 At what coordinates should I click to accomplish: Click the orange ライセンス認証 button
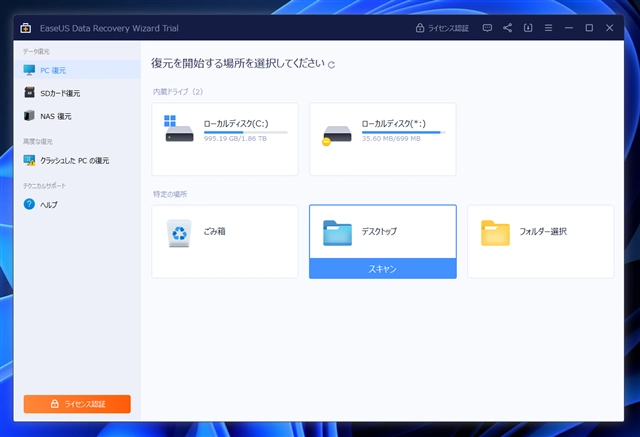(77, 404)
